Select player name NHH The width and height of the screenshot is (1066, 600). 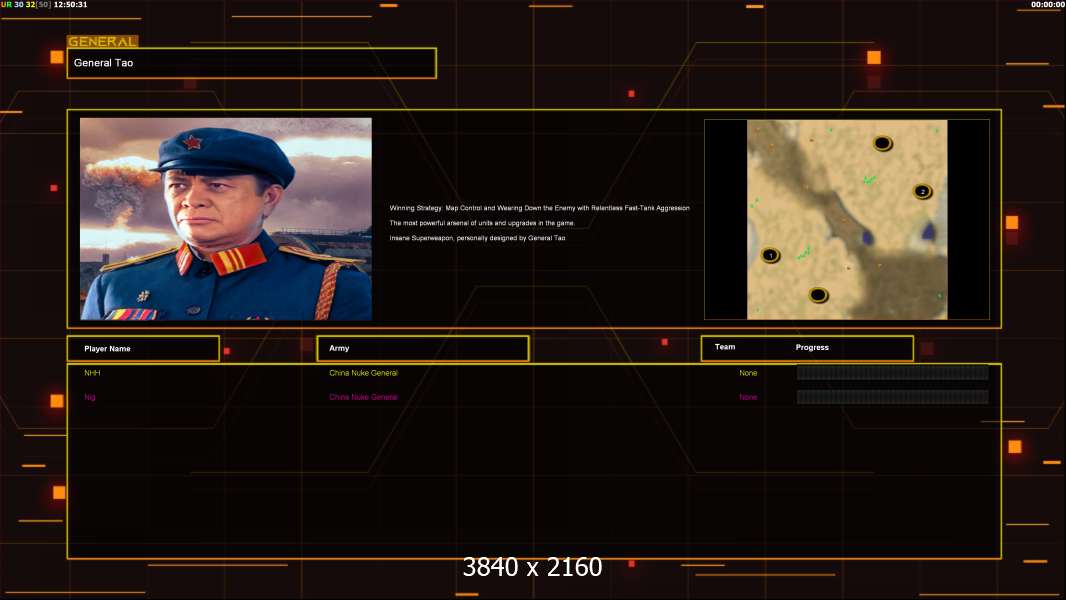pyautogui.click(x=92, y=373)
